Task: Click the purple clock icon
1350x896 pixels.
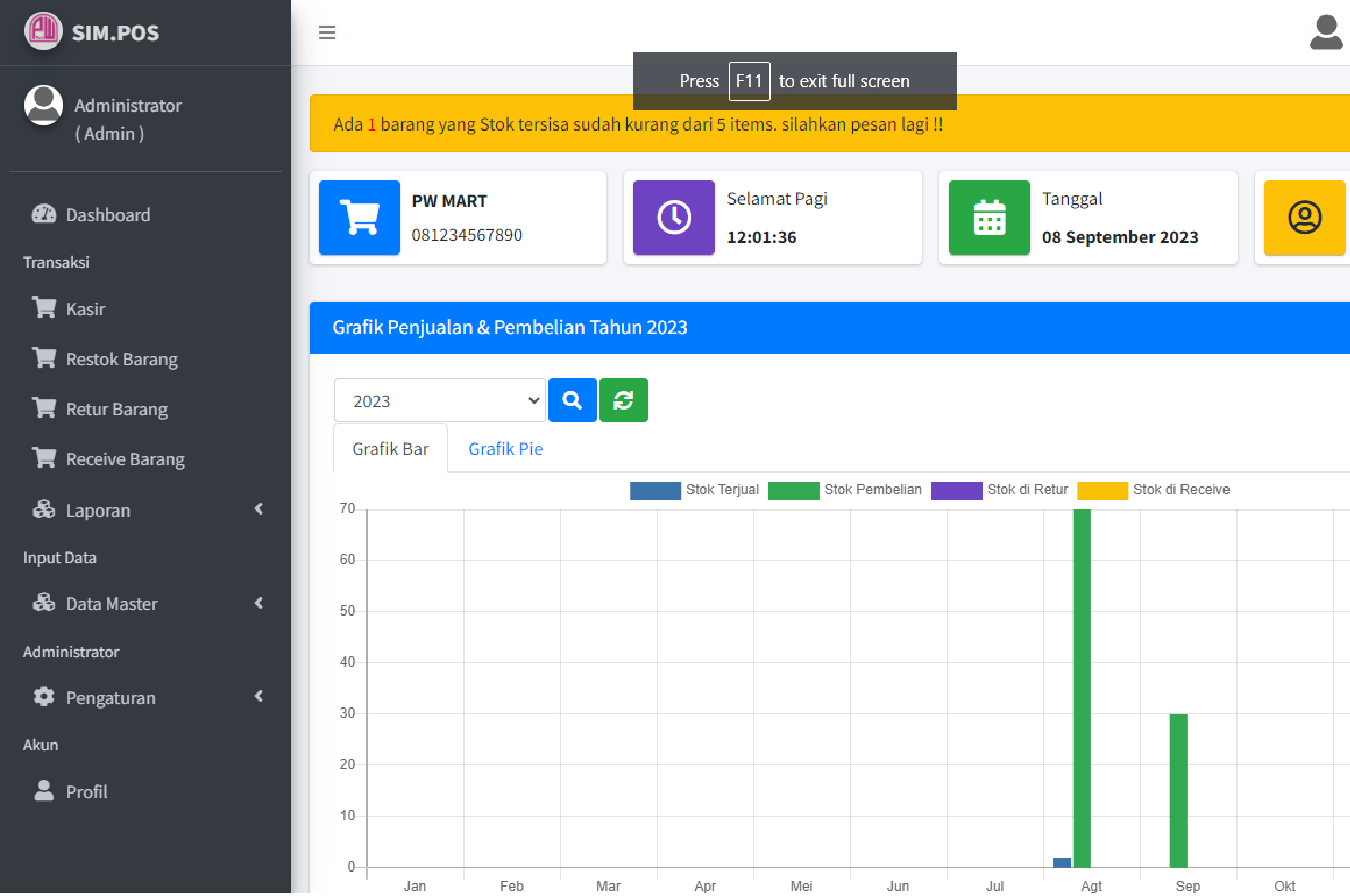Action: [673, 217]
